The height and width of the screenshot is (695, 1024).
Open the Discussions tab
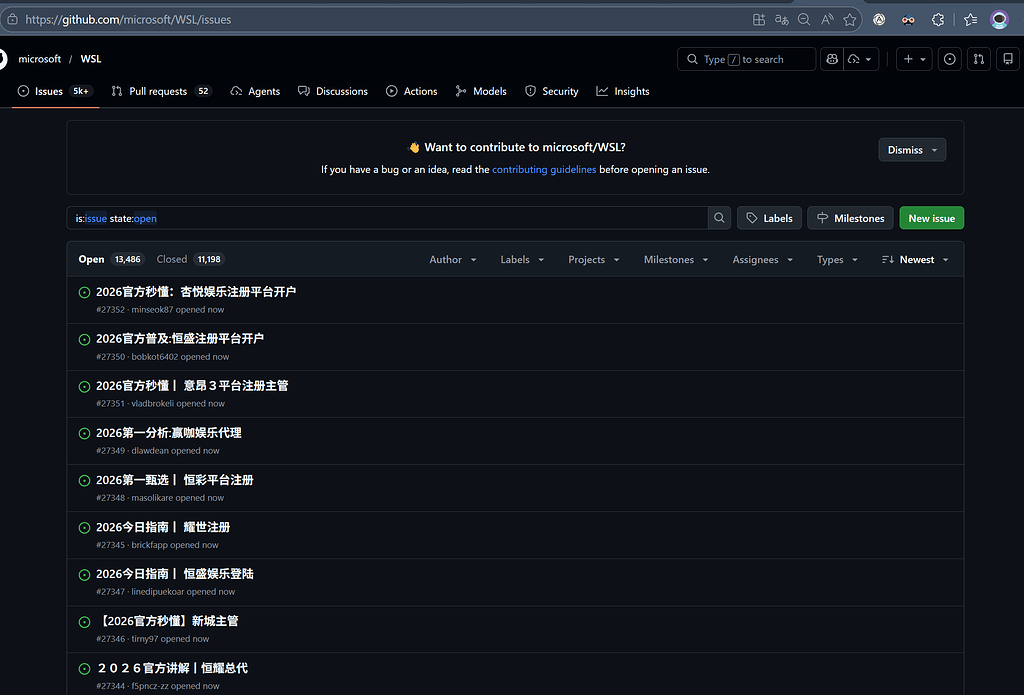[x=333, y=91]
